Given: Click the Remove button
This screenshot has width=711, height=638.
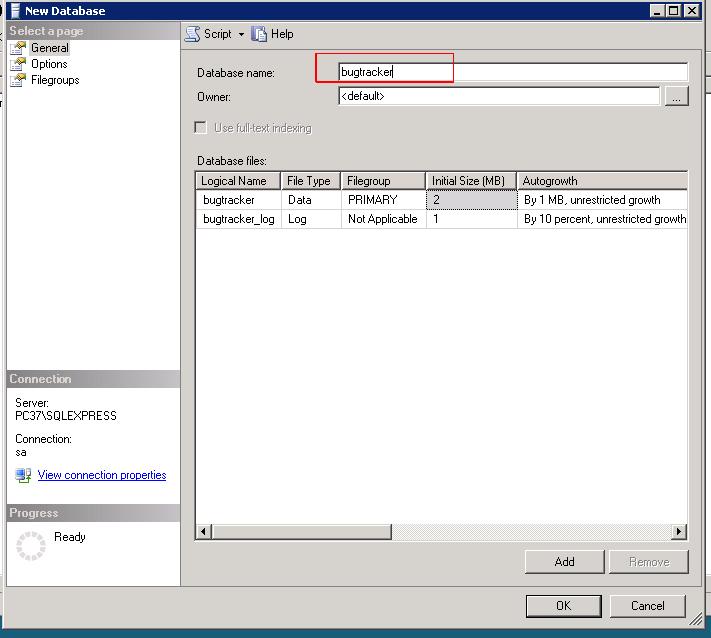Looking at the screenshot, I should pyautogui.click(x=649, y=562).
